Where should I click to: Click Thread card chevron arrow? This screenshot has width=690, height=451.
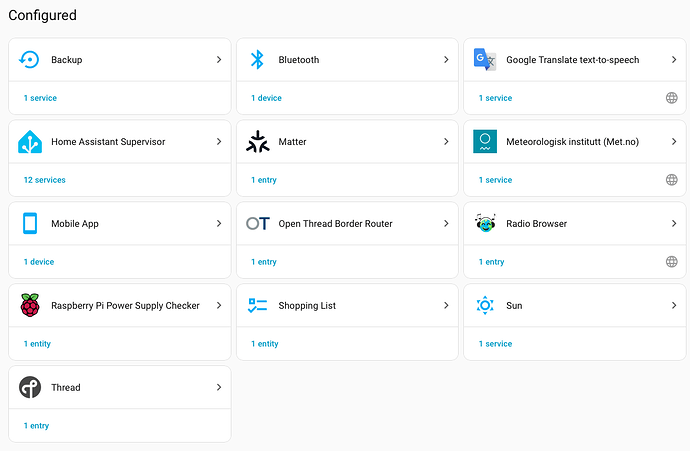pos(219,387)
